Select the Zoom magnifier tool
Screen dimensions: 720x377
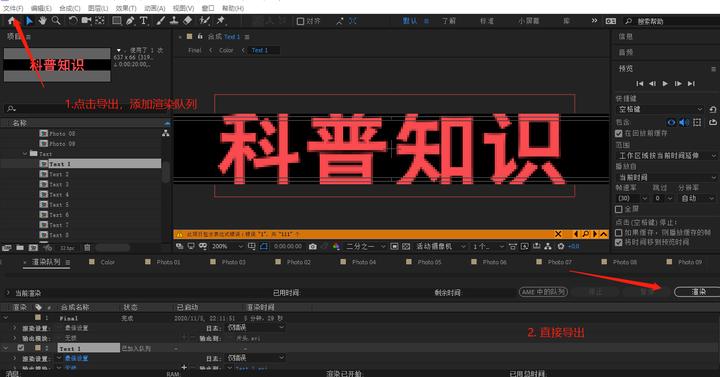click(x=56, y=21)
